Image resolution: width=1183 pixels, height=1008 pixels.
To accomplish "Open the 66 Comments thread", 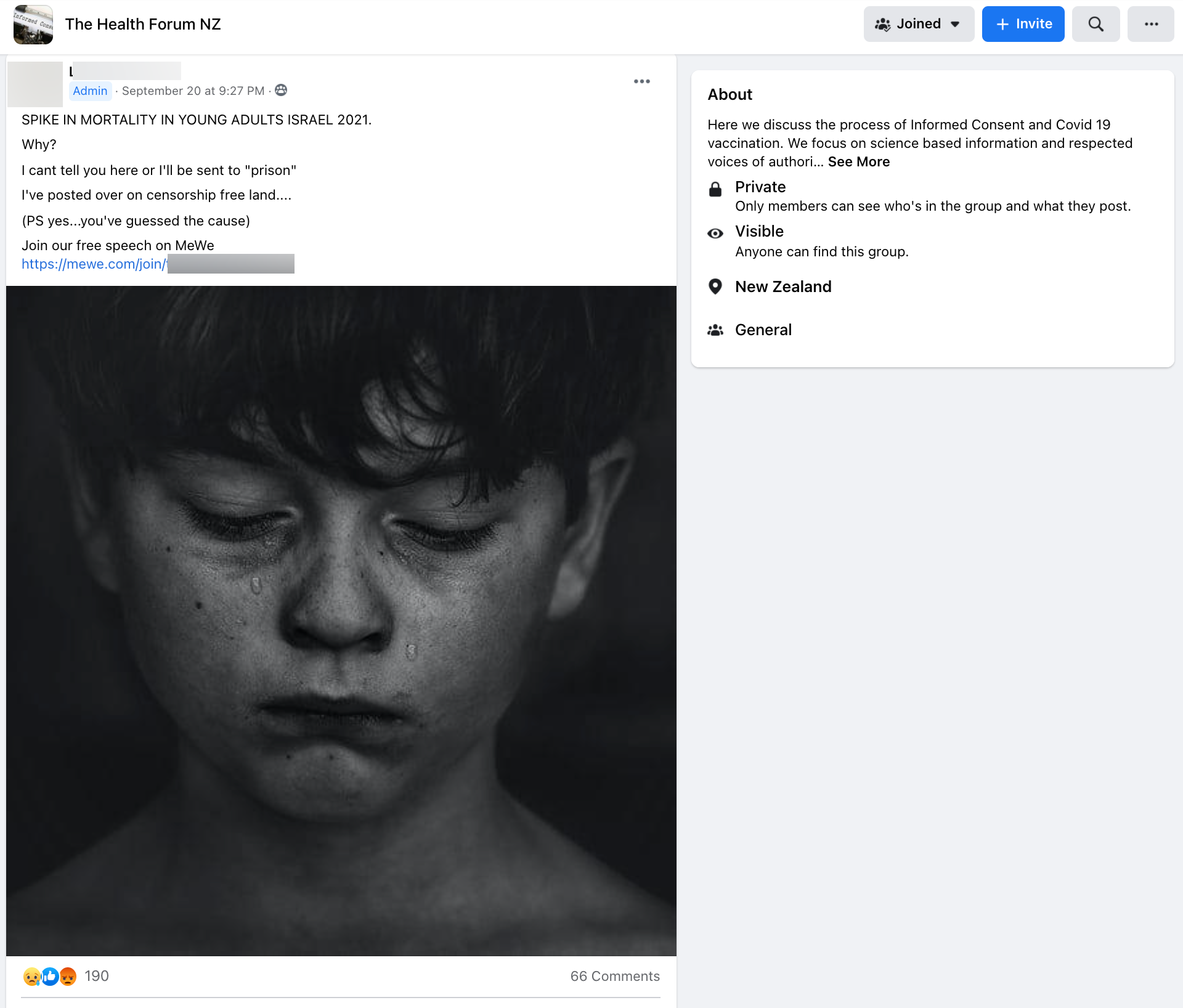I will coord(614,976).
